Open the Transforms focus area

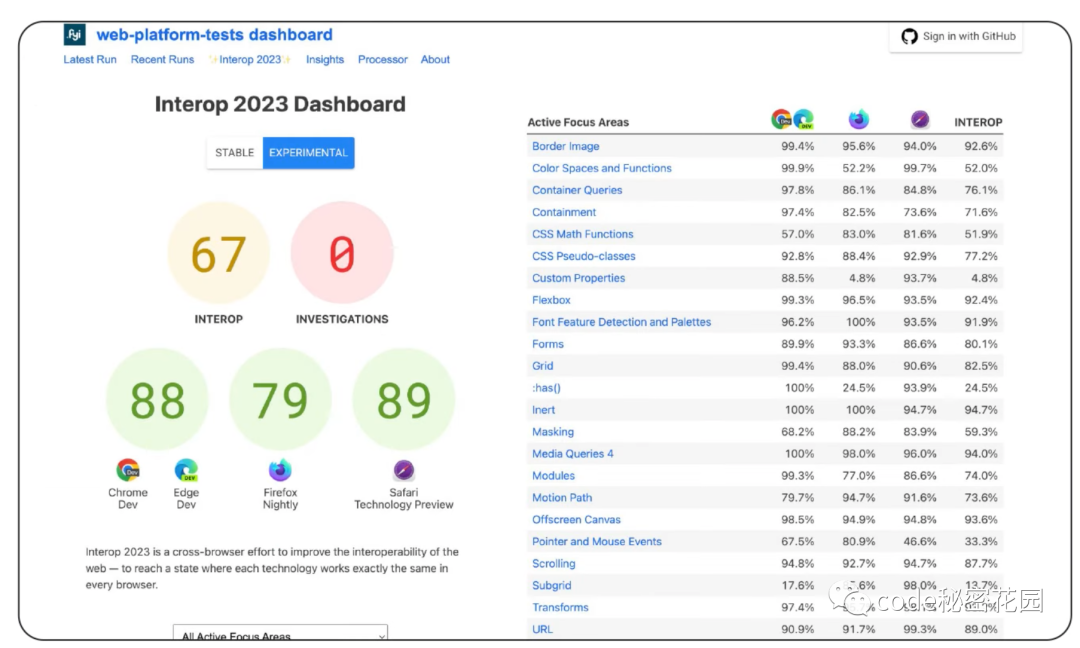pos(560,608)
